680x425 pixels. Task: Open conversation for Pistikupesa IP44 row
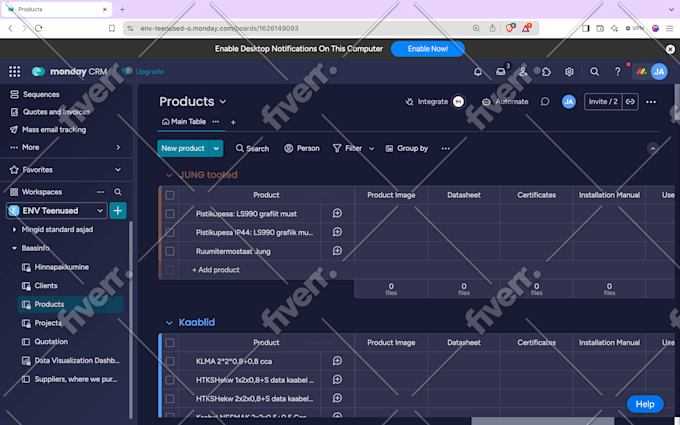[337, 232]
